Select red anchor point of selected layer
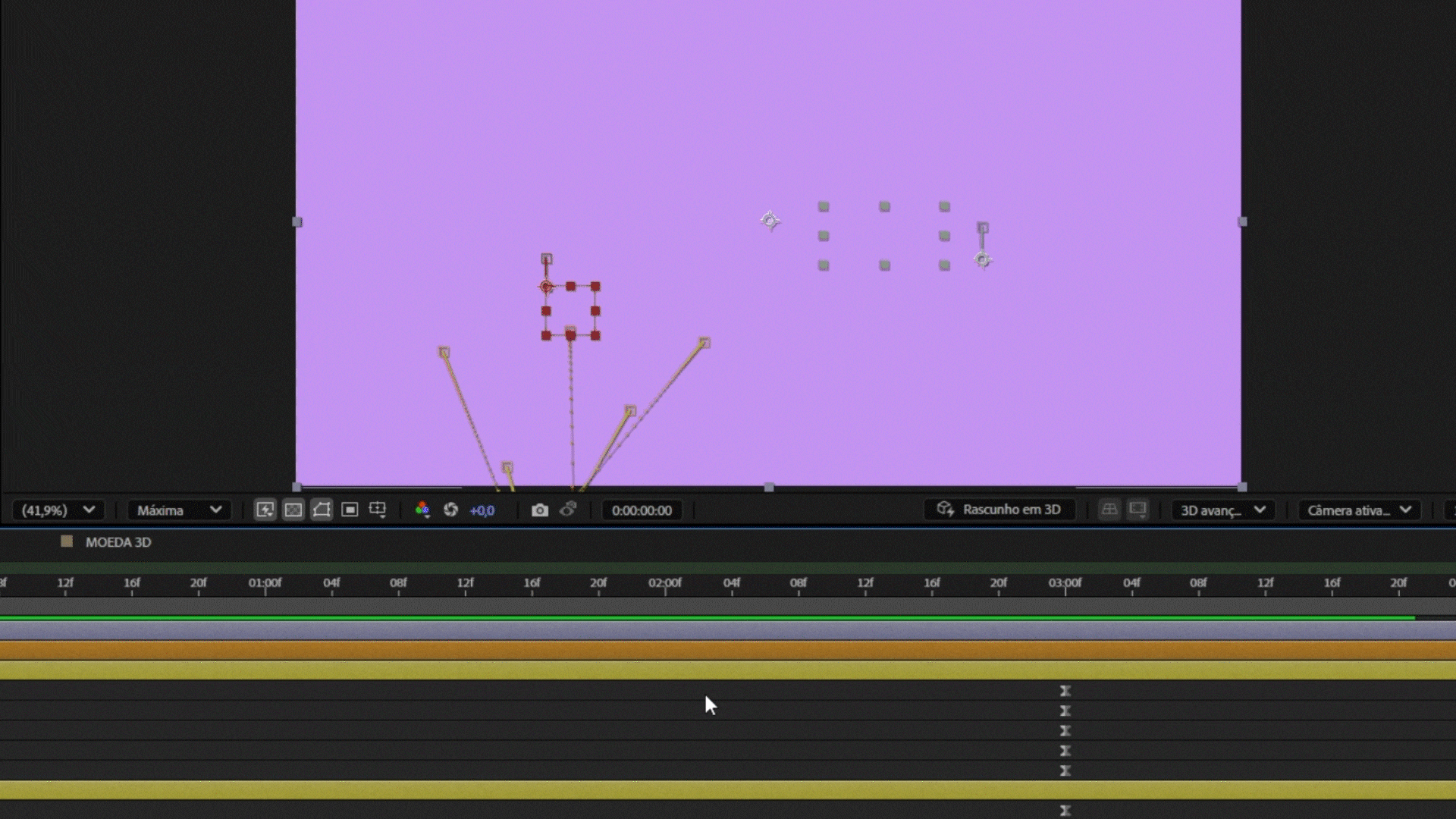Screen dimensions: 1456x819 (x=546, y=287)
